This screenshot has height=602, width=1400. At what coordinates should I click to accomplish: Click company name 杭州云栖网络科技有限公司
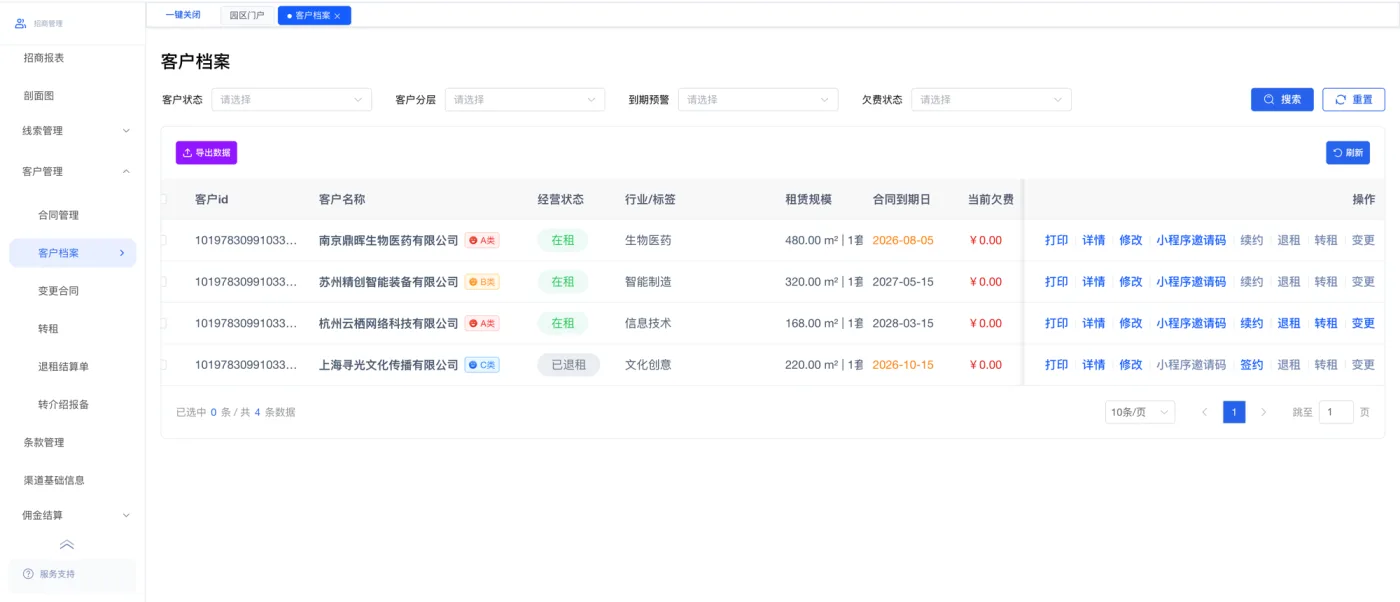tap(389, 324)
